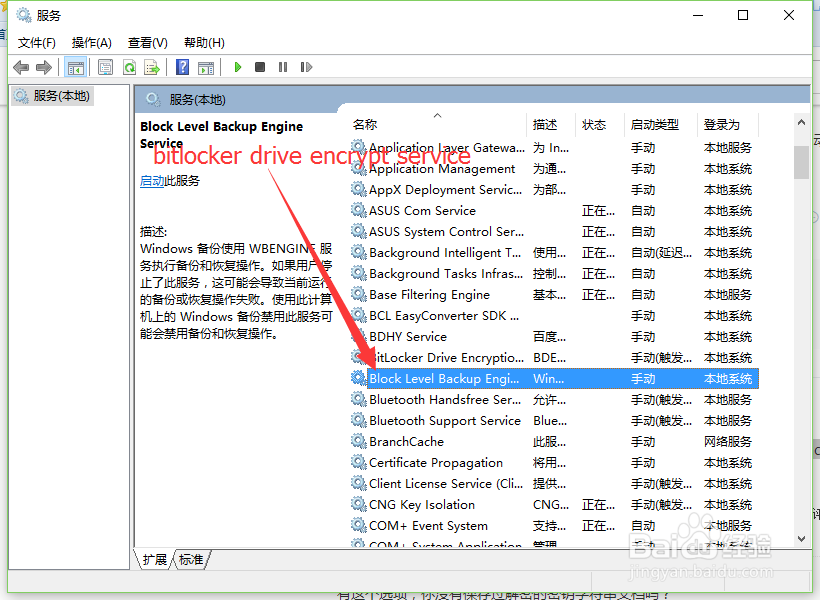Click the Export list toolbar icon
This screenshot has height=600, width=820.
tap(152, 67)
